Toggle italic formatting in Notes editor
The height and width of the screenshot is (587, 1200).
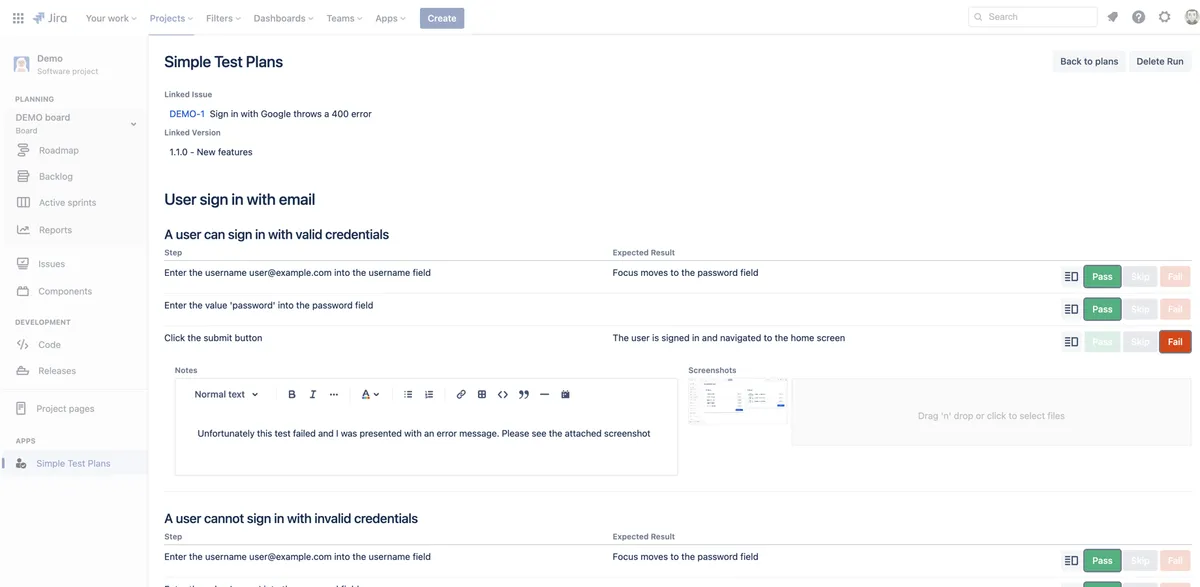pyautogui.click(x=313, y=394)
